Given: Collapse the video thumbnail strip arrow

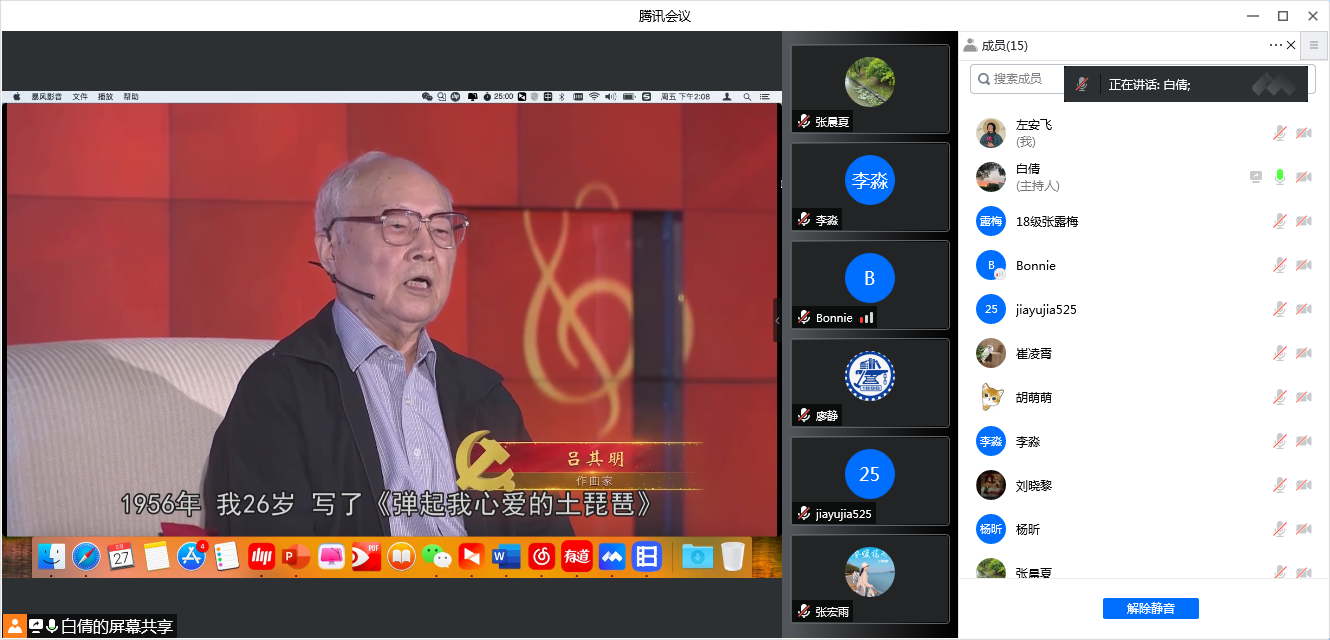Looking at the screenshot, I should point(777,320).
